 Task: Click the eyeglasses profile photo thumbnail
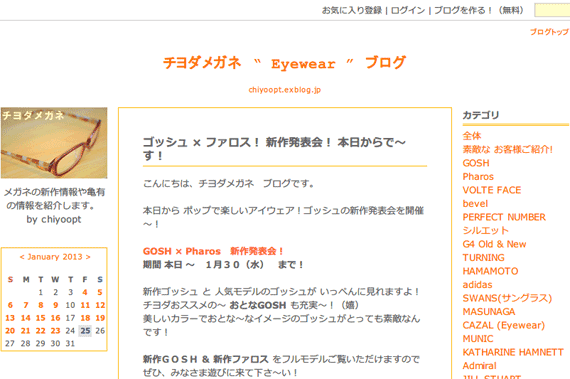[x=54, y=143]
